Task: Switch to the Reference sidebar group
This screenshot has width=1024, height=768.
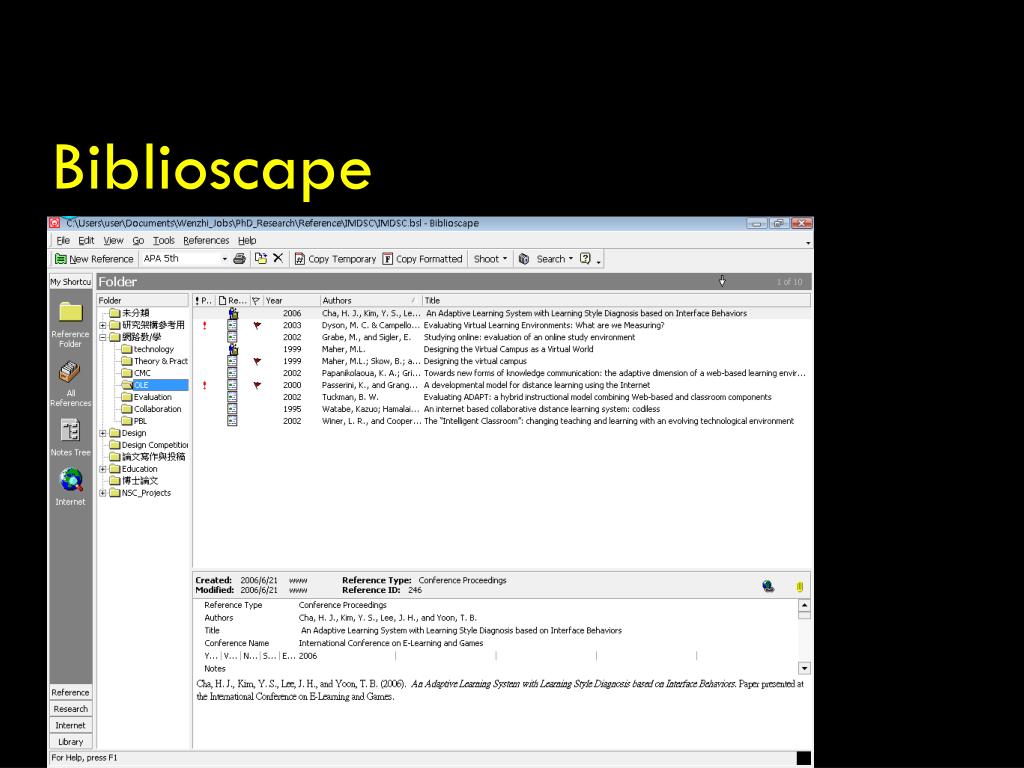Action: pyautogui.click(x=71, y=692)
